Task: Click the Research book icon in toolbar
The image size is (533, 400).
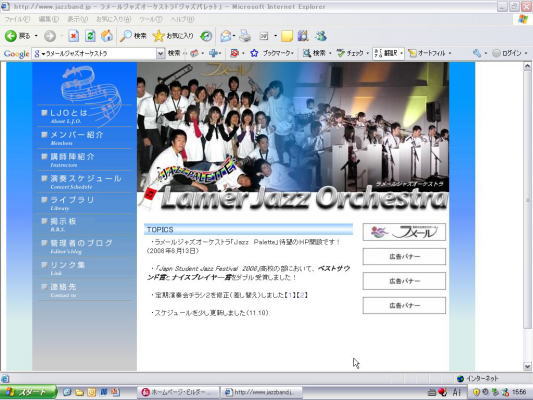Action: (x=303, y=36)
